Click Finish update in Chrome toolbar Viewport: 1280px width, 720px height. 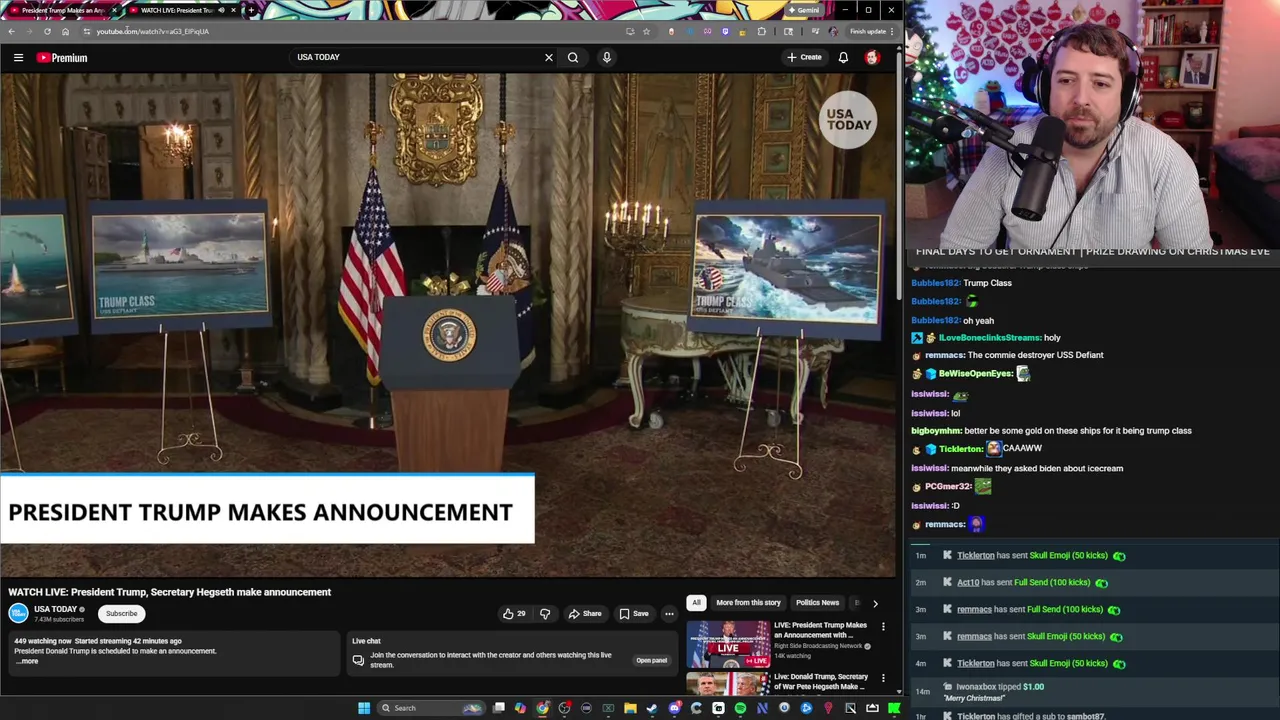873,31
